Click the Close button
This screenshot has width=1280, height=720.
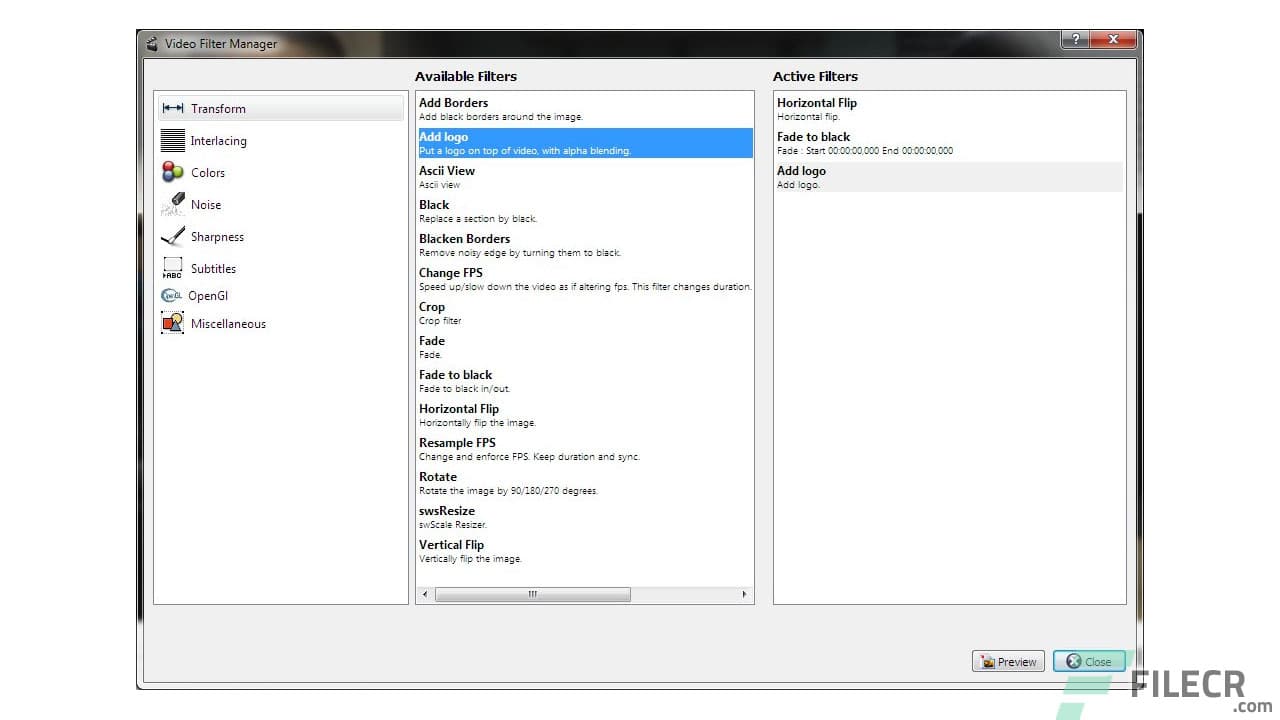click(1089, 661)
